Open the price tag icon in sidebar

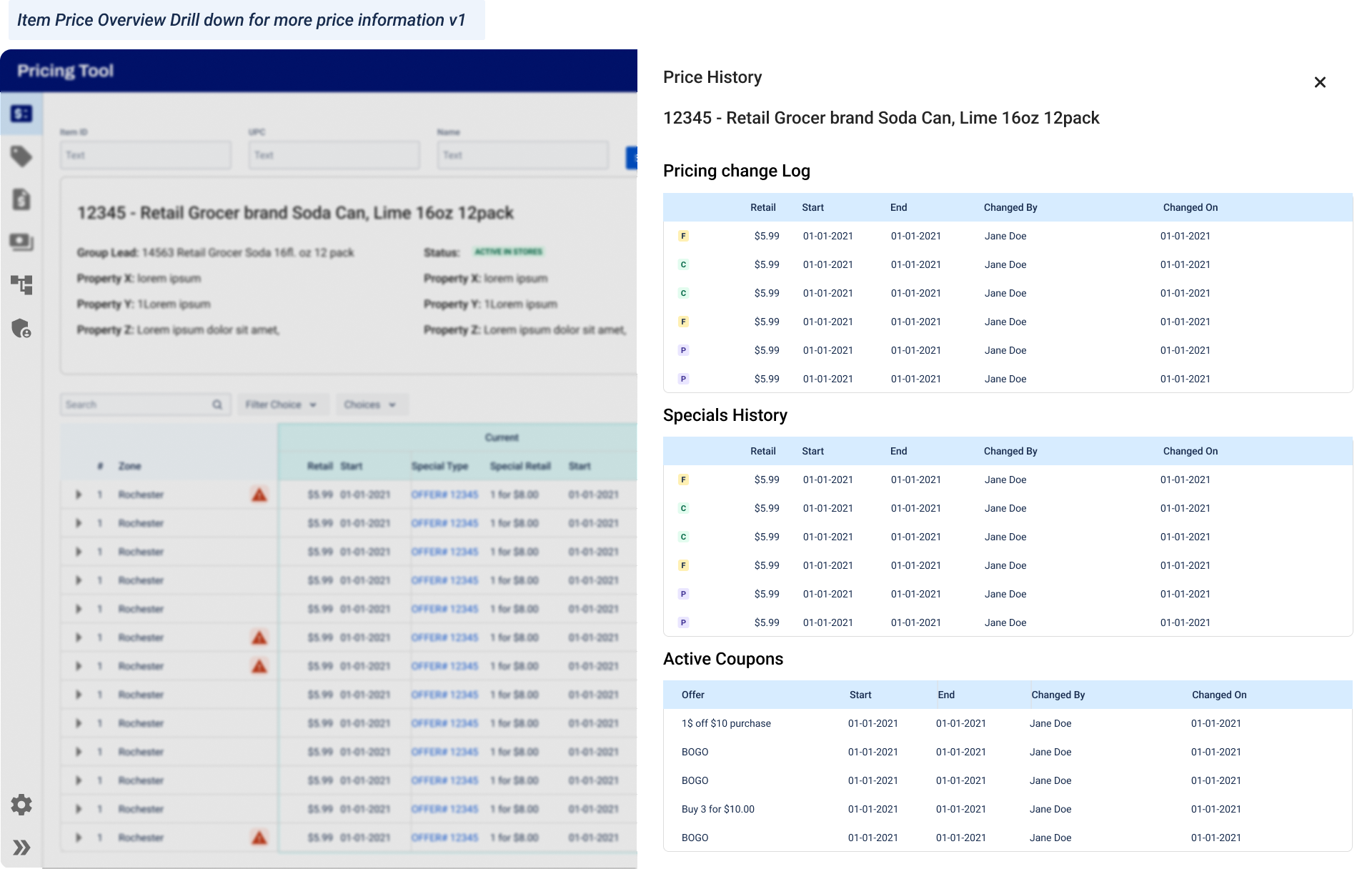coord(21,156)
